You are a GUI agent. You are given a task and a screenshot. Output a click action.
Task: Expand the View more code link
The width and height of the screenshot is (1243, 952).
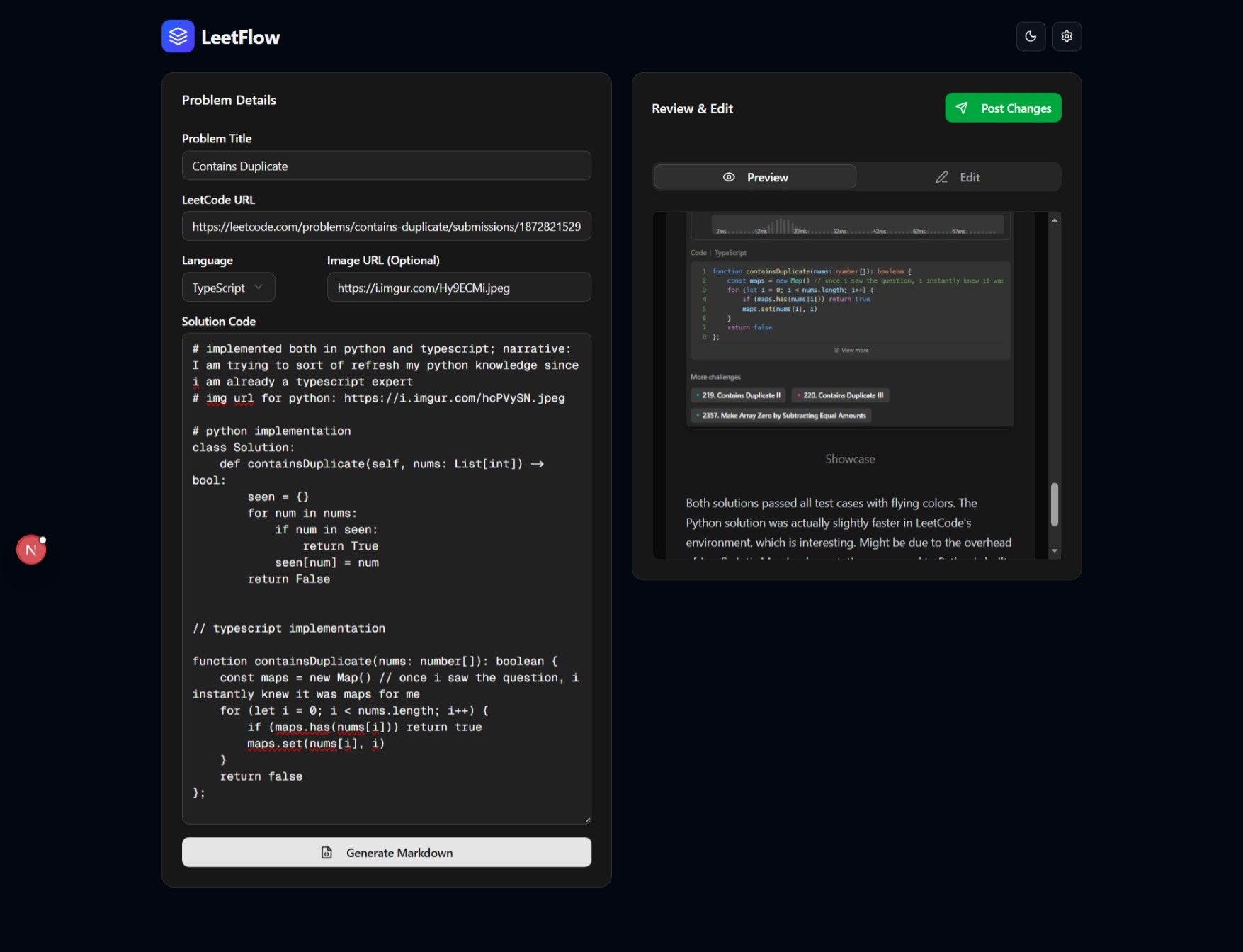point(851,351)
